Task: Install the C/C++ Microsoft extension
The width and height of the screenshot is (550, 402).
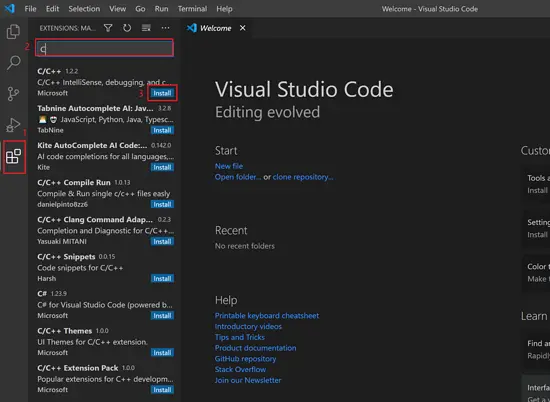Action: 162,93
